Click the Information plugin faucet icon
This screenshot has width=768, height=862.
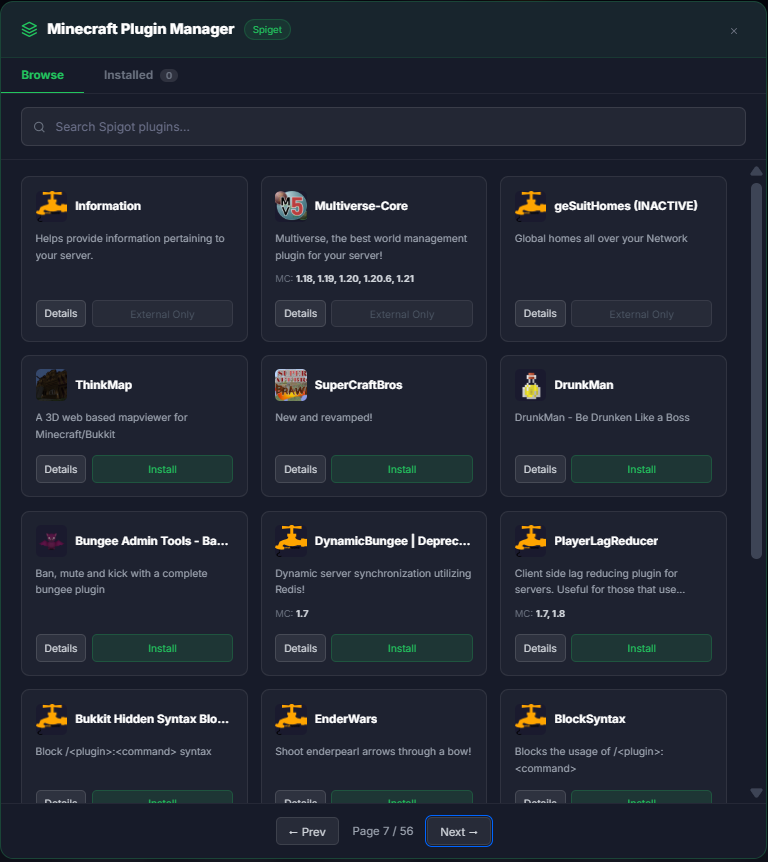(x=52, y=206)
